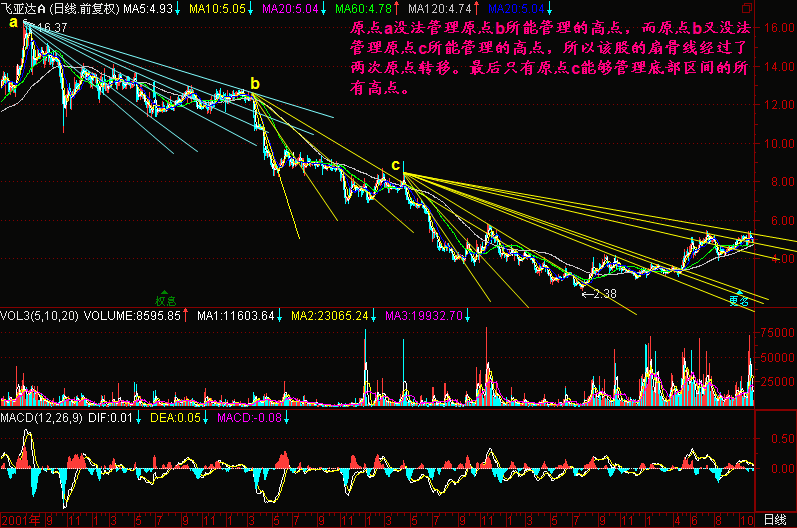This screenshot has height=528, width=797.
Task: Click the cyan down arrow after MA5:4.93
Action: 178,9
